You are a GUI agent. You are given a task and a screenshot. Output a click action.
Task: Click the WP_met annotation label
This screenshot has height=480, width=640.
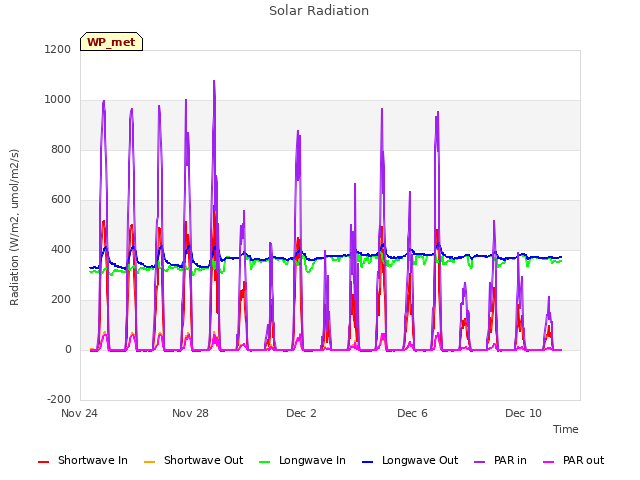point(111,42)
